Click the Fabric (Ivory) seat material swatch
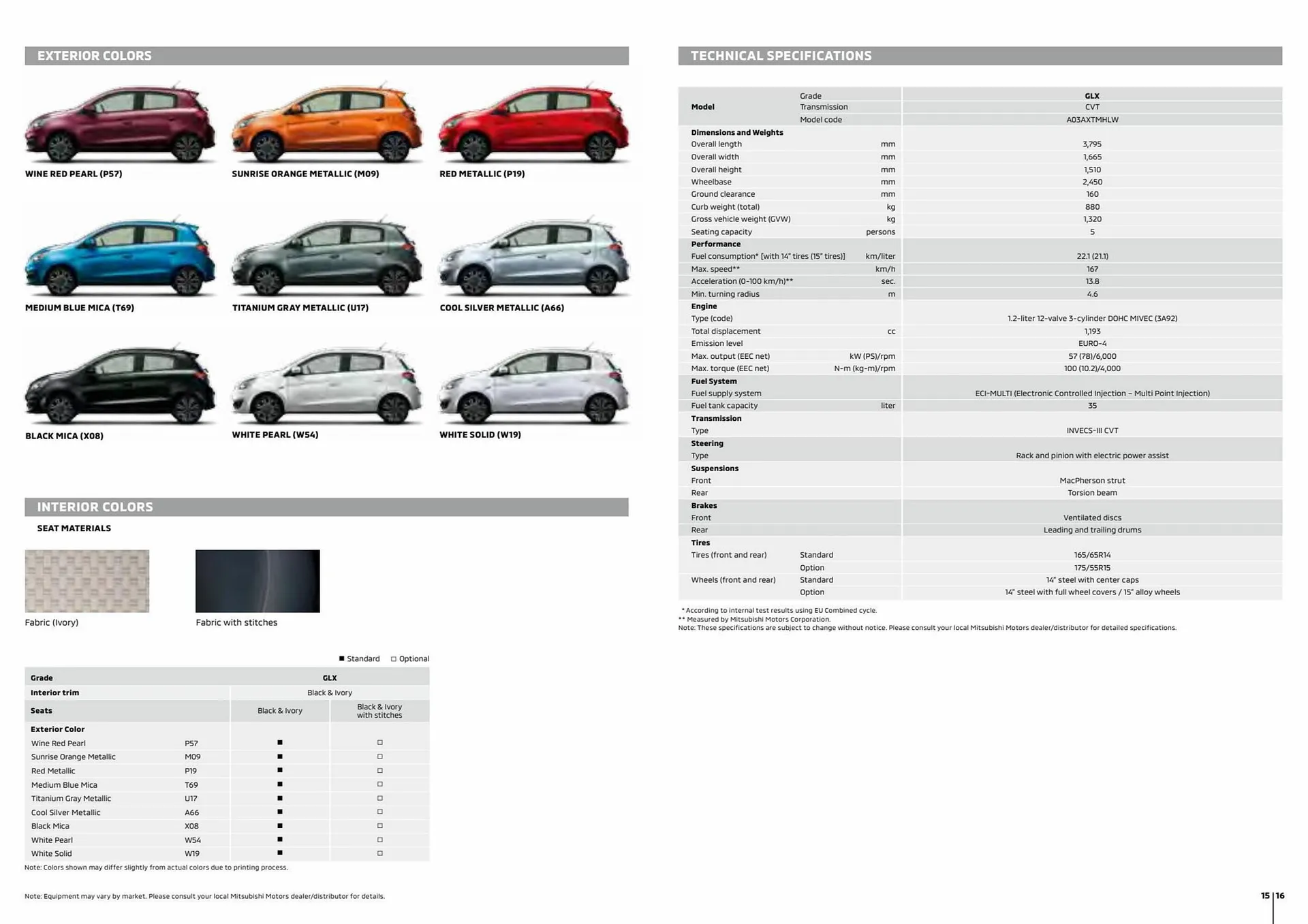Screen dimensions: 1308x924 pos(87,581)
